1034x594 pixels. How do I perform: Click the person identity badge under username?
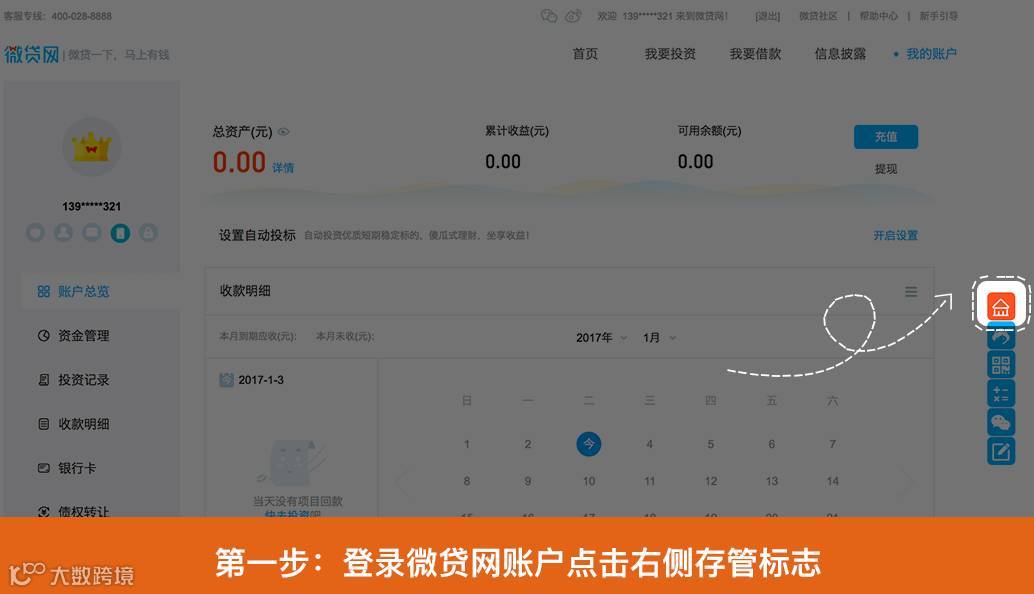point(63,233)
